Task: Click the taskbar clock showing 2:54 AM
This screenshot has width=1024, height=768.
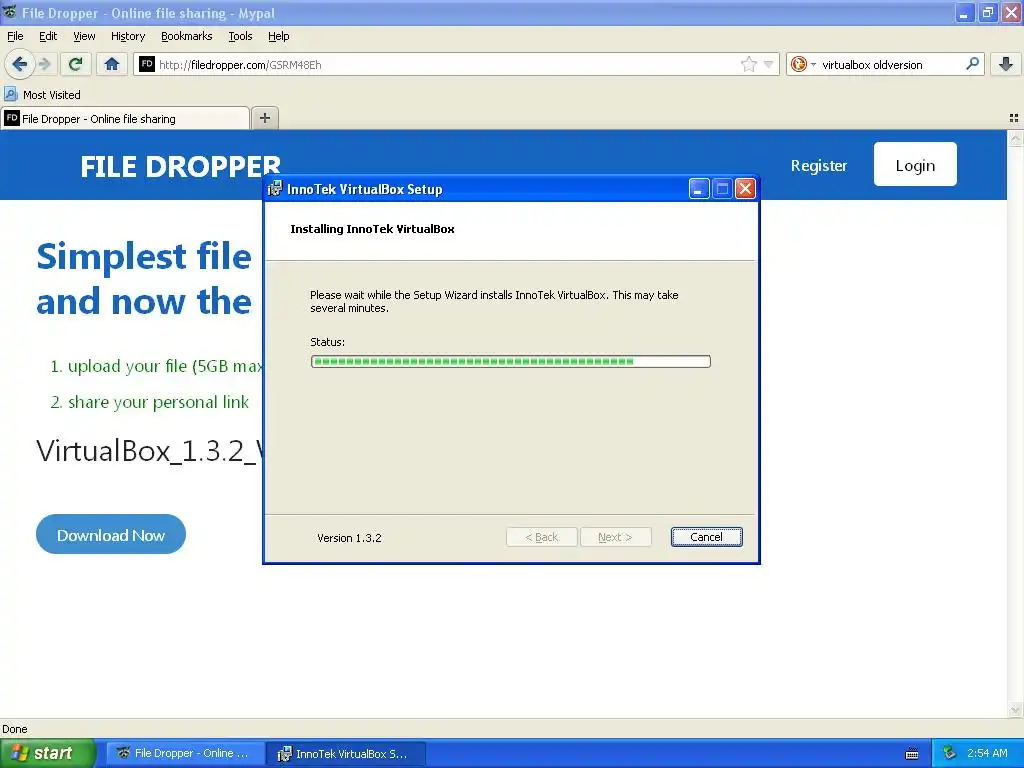Action: click(987, 753)
